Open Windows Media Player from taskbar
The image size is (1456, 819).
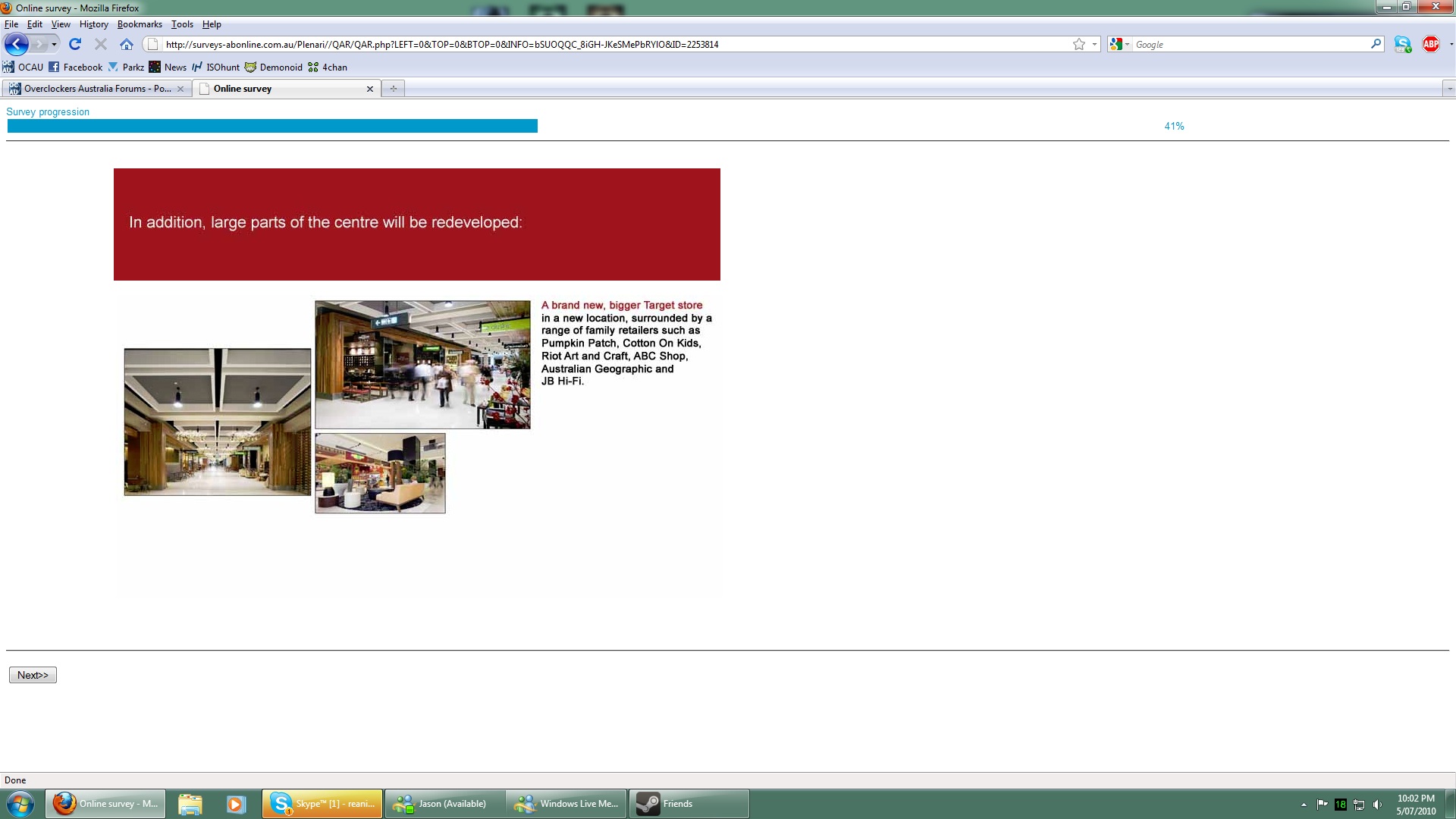(x=236, y=804)
